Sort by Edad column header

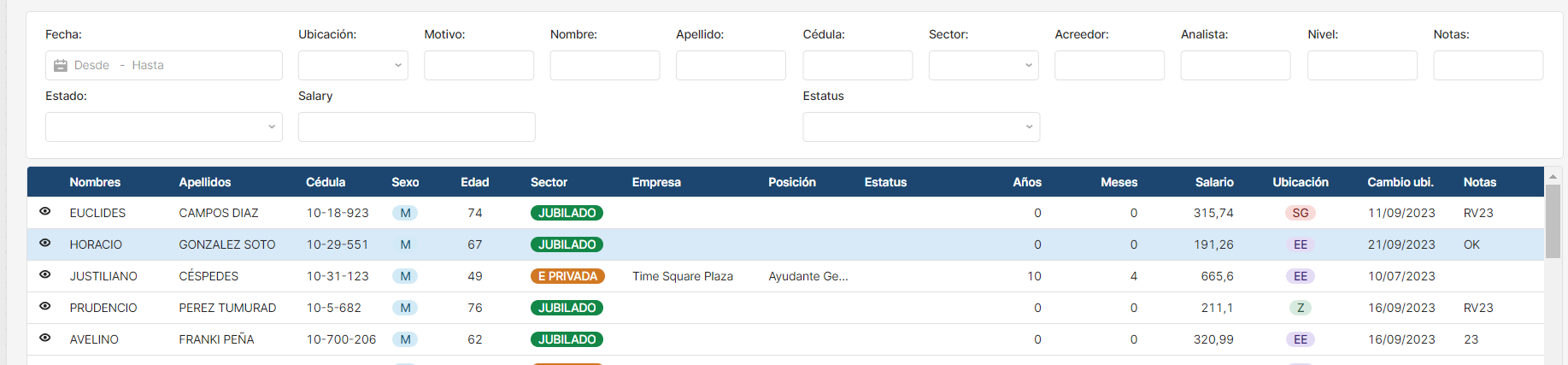(x=475, y=182)
